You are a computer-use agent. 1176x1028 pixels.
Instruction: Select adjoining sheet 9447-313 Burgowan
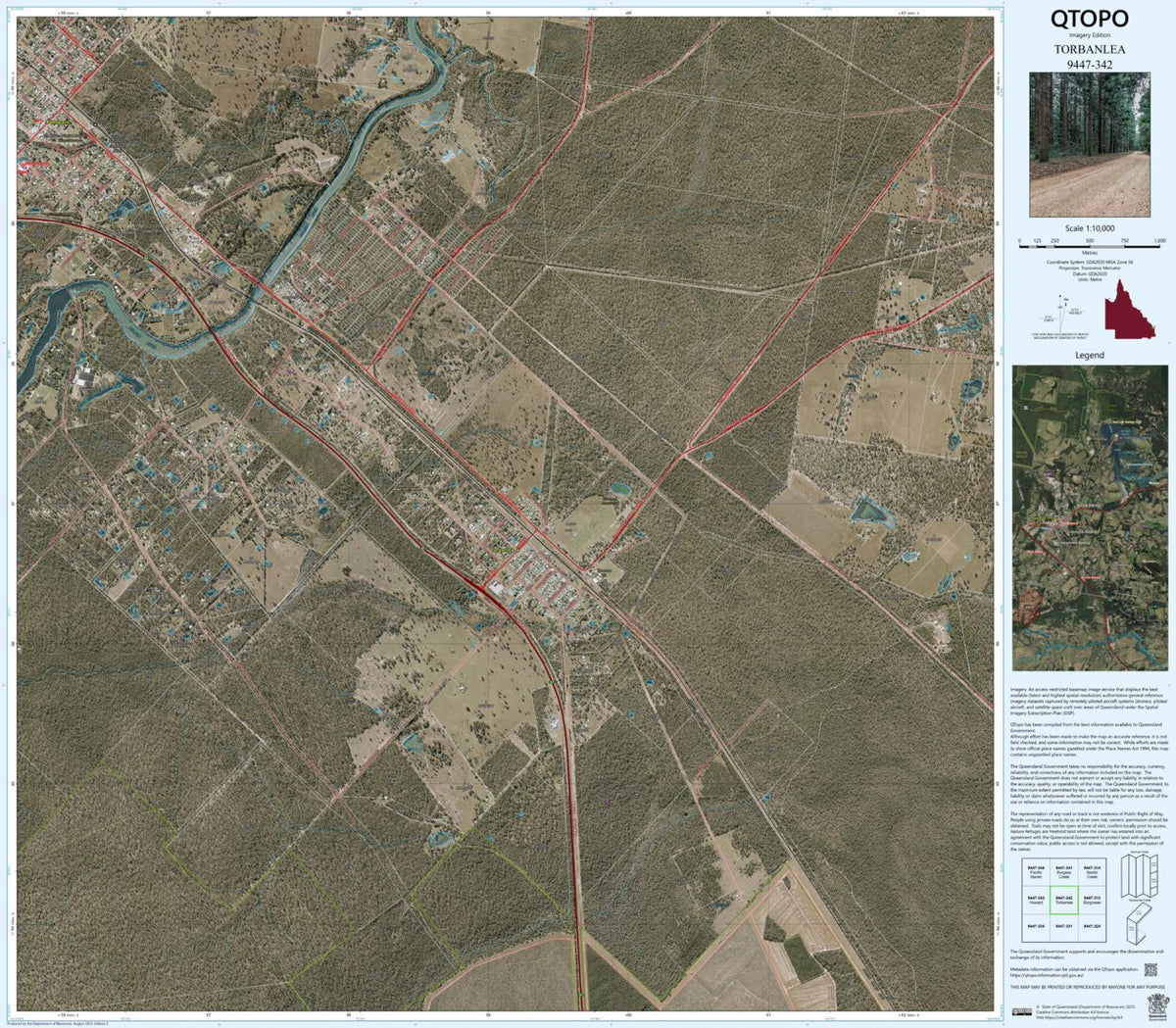tap(1093, 900)
